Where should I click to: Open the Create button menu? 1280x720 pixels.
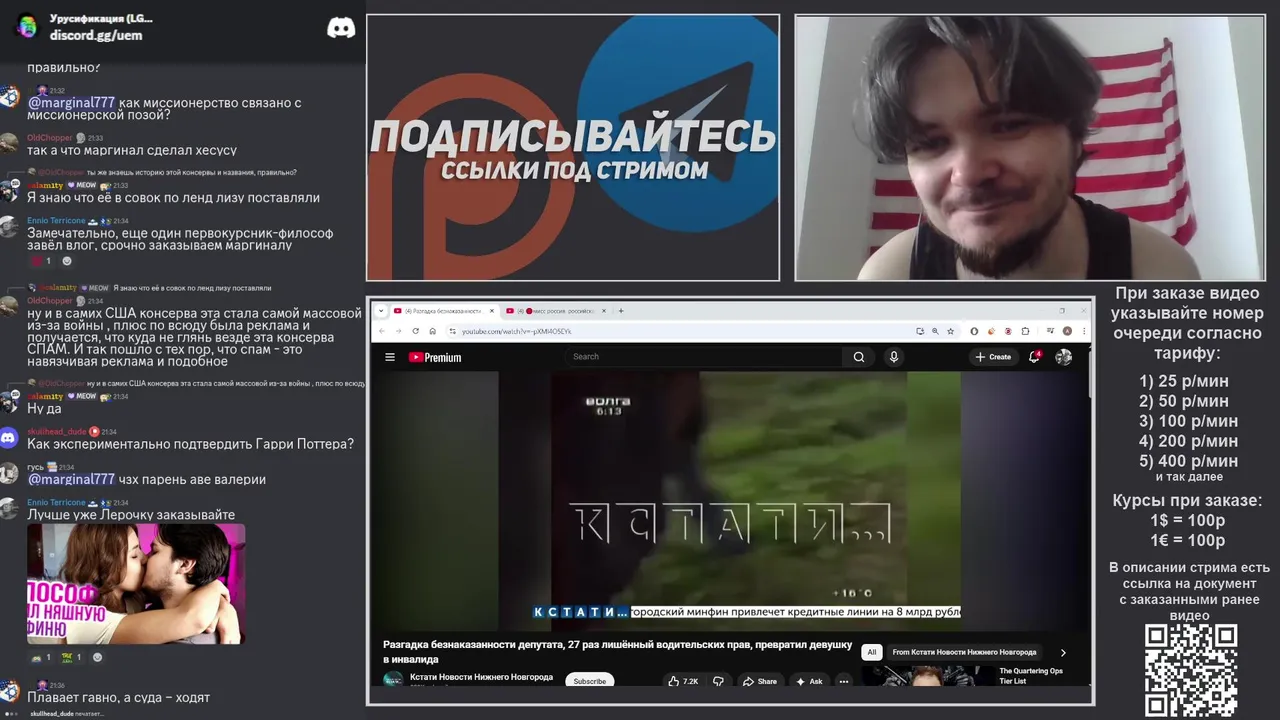(993, 357)
